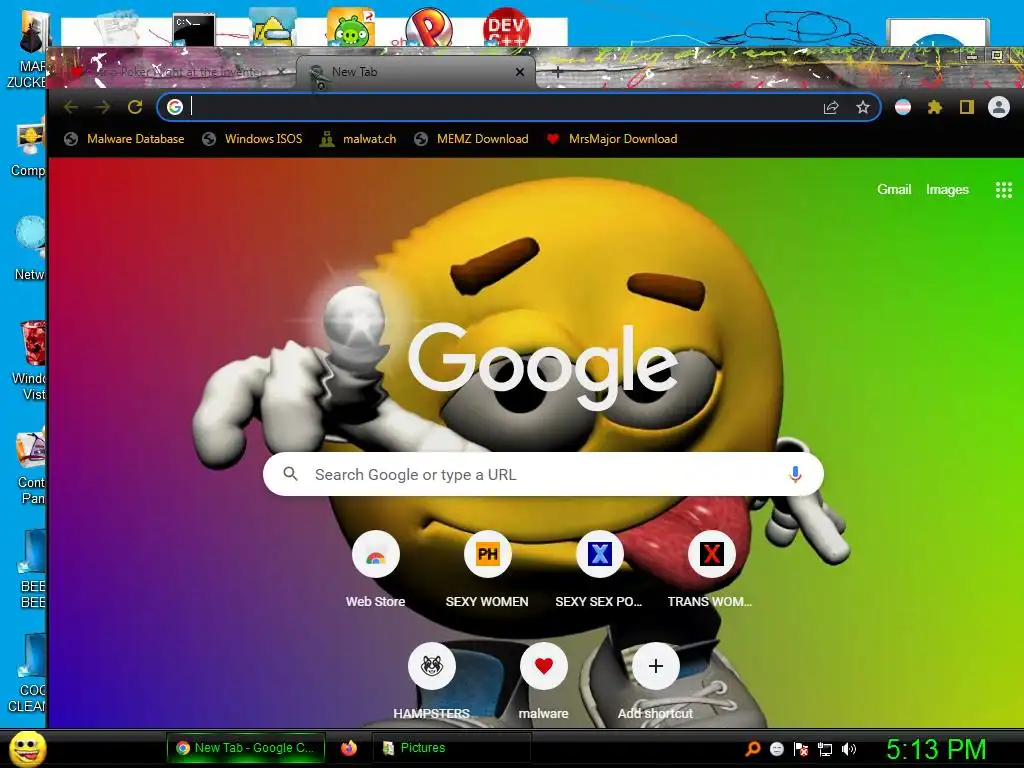The height and width of the screenshot is (768, 1024).
Task: Click the magnifier in Google search box
Action: (291, 474)
